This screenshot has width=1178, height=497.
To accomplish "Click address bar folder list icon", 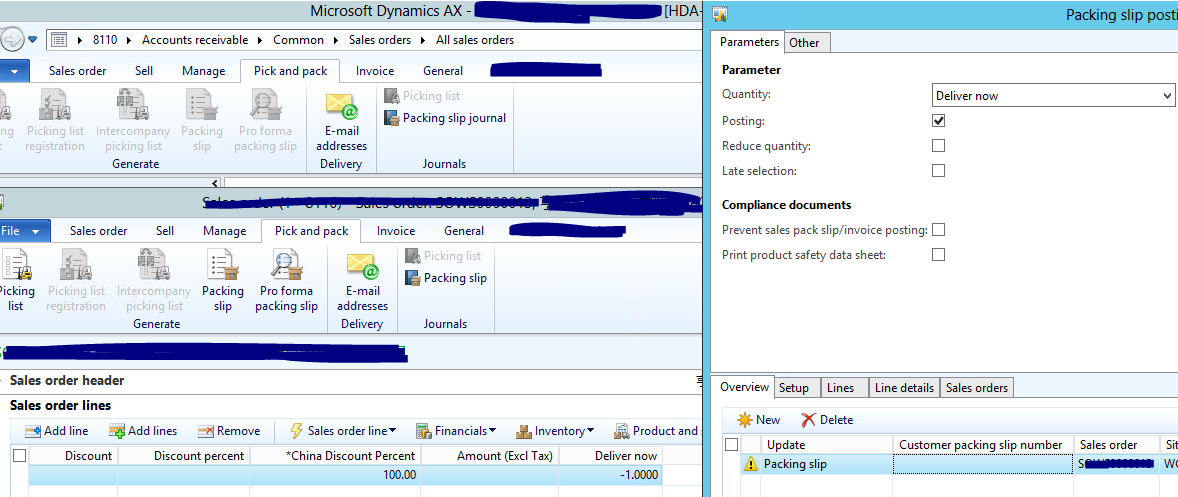I will [59, 40].
